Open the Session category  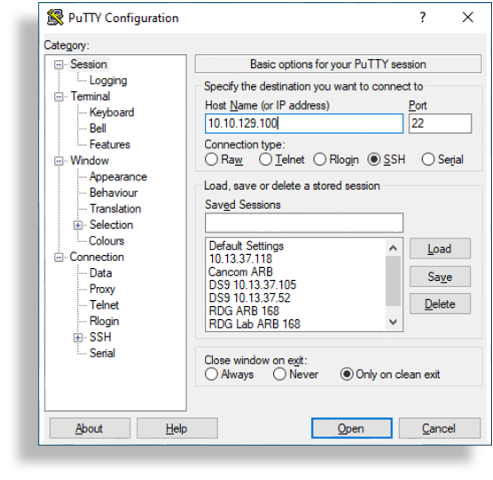tap(88, 64)
